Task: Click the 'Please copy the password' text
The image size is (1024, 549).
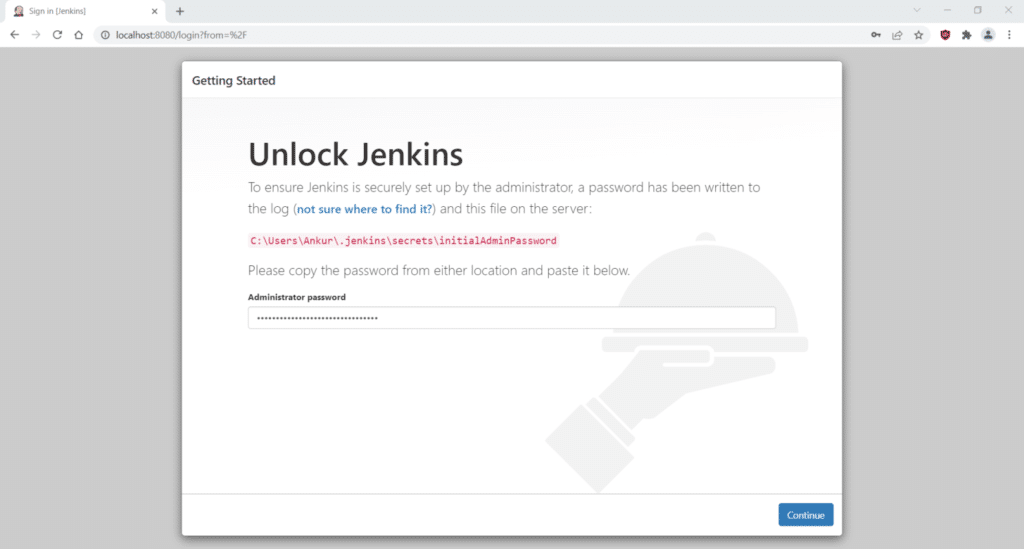Action: (x=439, y=270)
